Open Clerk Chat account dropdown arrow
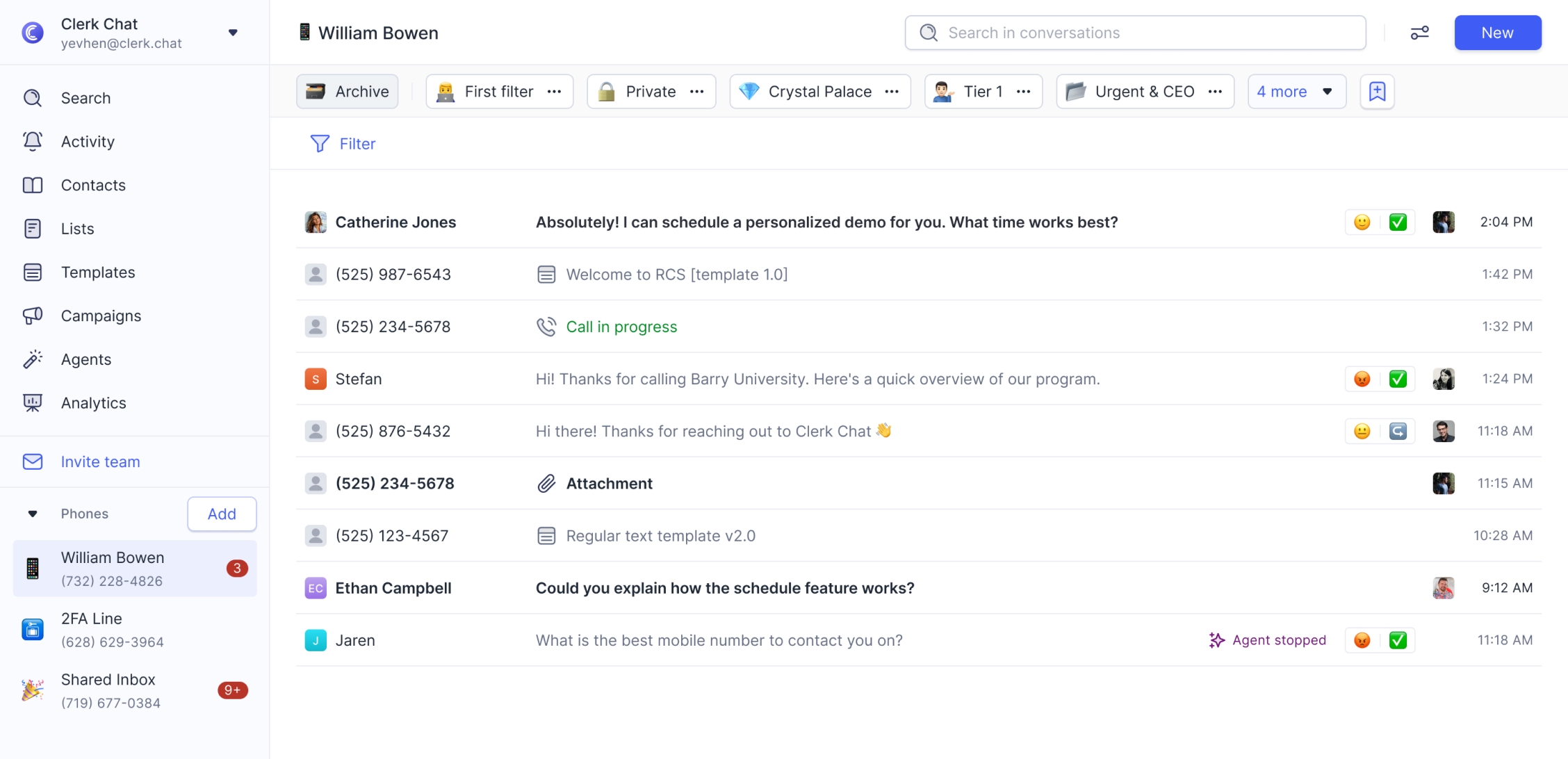The height and width of the screenshot is (759, 1568). pos(233,33)
